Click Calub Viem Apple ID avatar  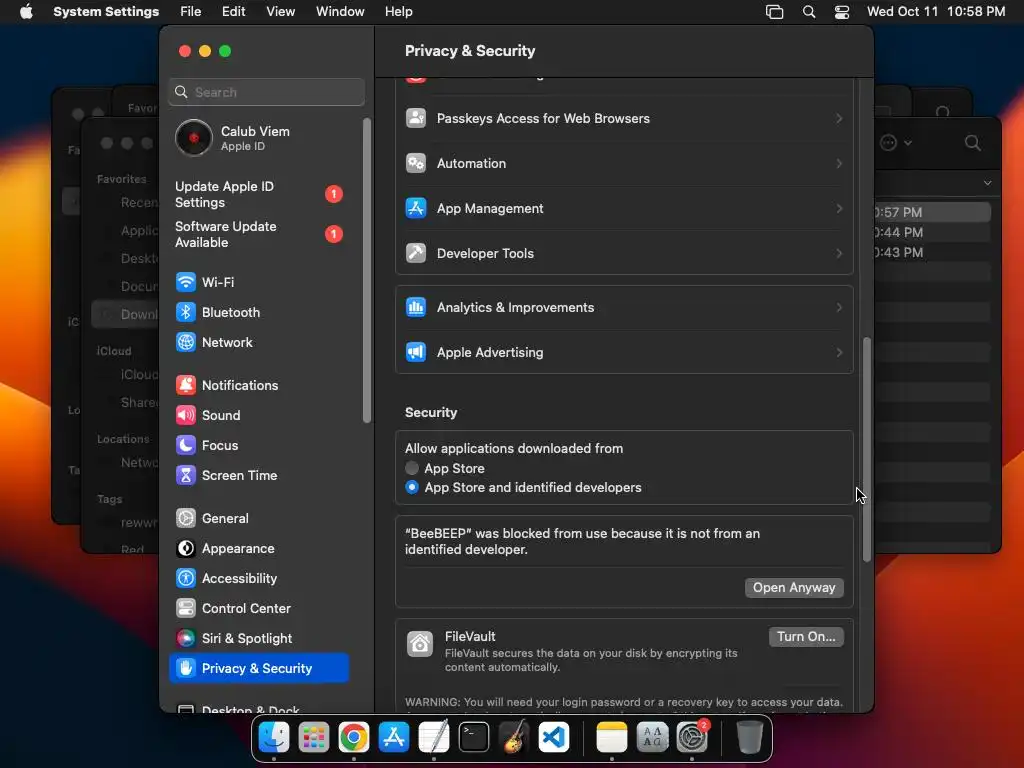coord(193,138)
